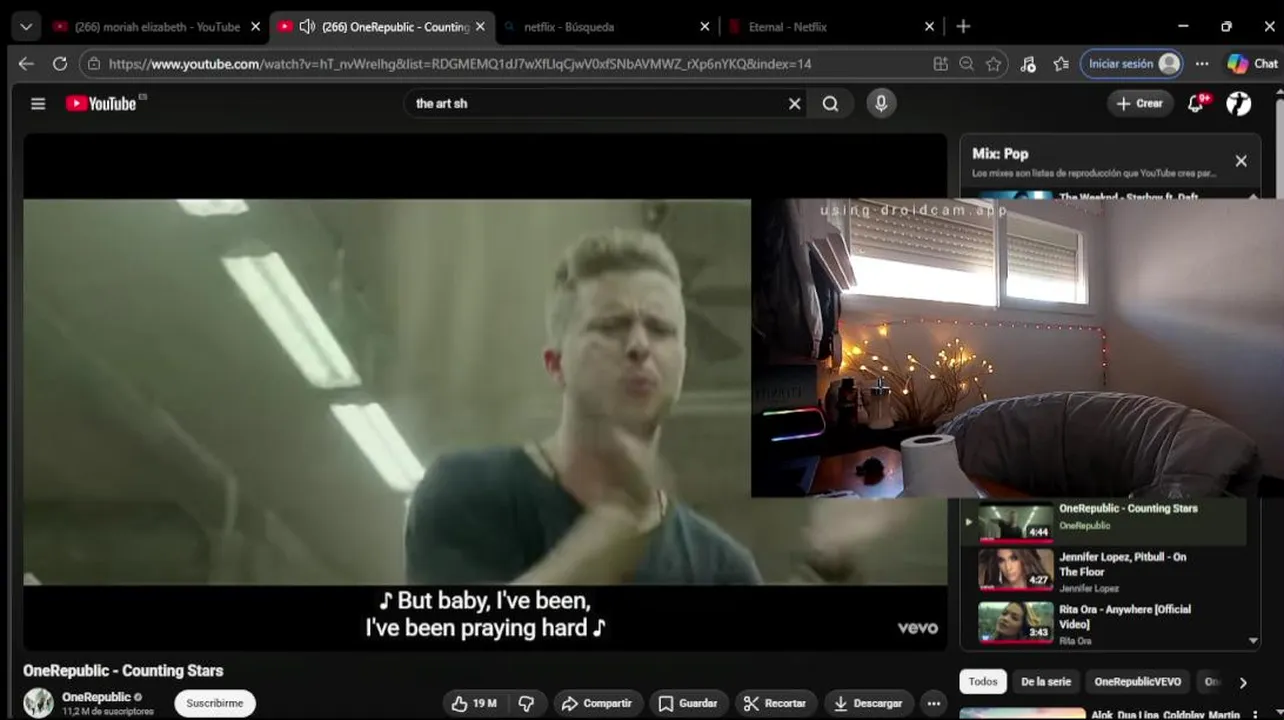Select the browser address bar URL

tap(460, 64)
